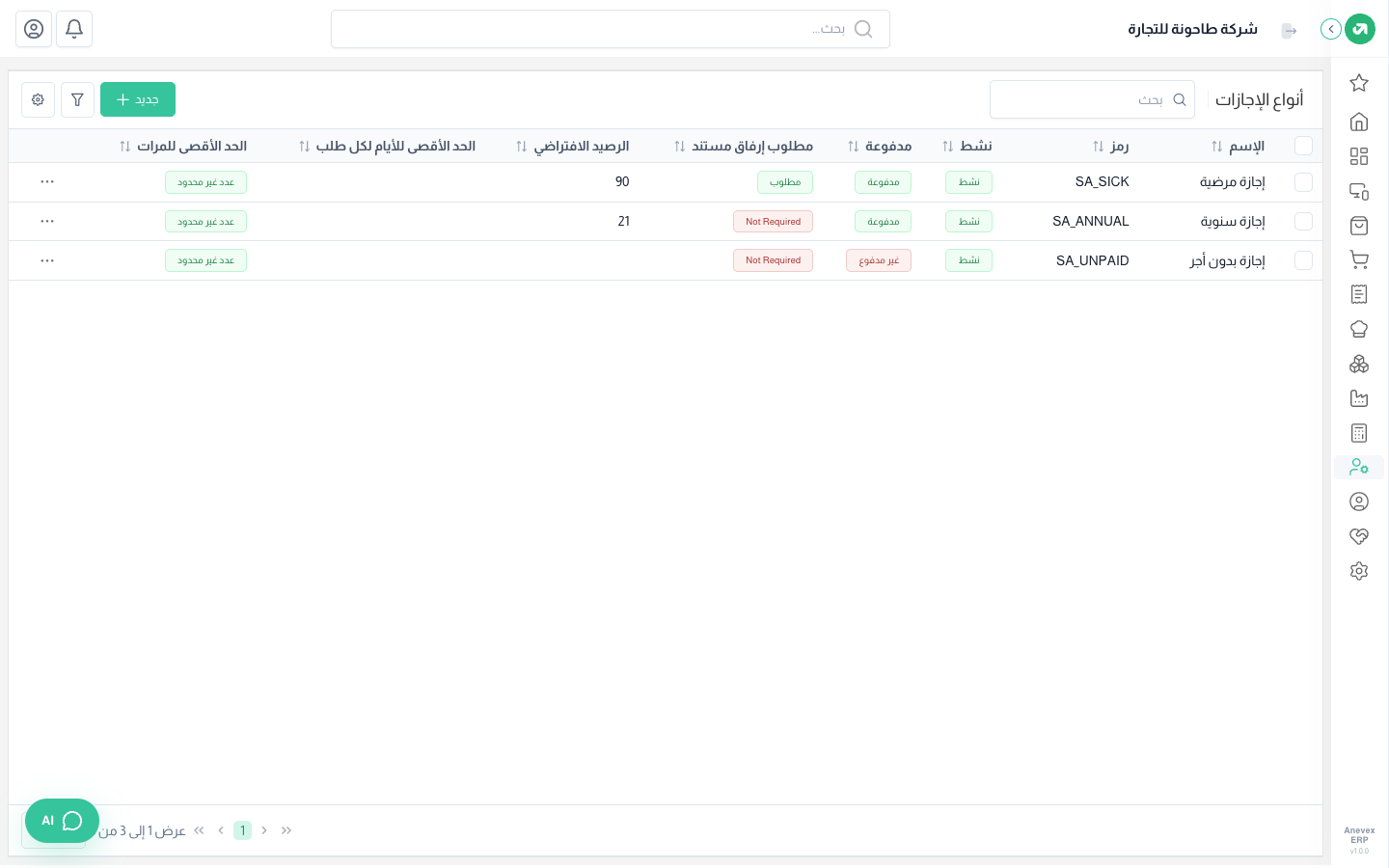Screen dimensions: 1389x868
Task: Sort by the مطلوب إرفاق مستند column
Action: [744, 146]
